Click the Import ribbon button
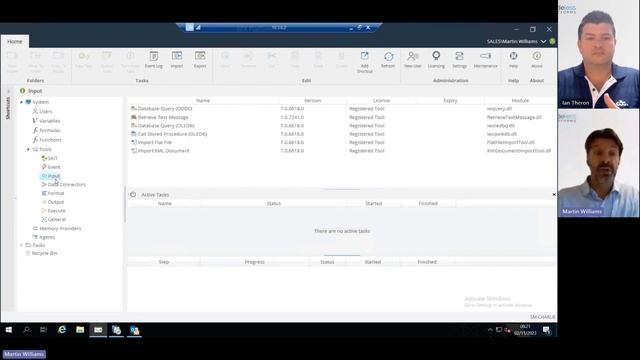The width and height of the screenshot is (640, 360). 177,60
